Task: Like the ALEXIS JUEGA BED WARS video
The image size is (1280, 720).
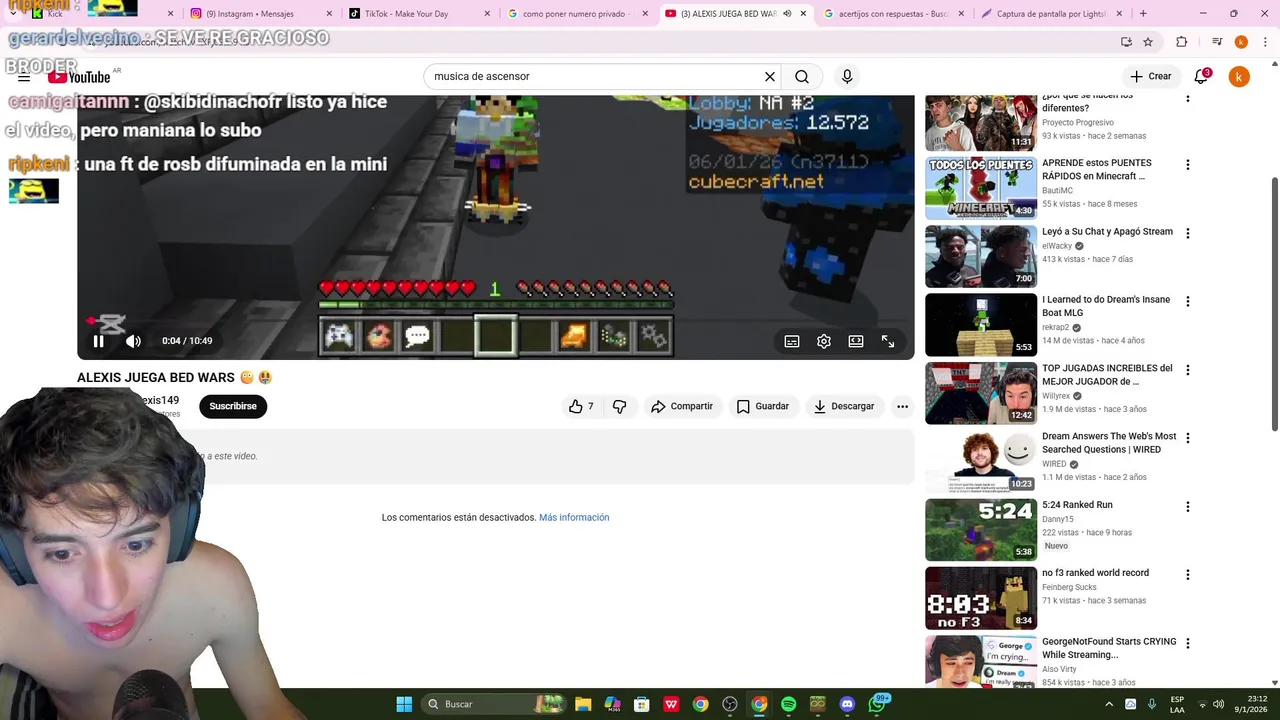Action: click(x=581, y=406)
